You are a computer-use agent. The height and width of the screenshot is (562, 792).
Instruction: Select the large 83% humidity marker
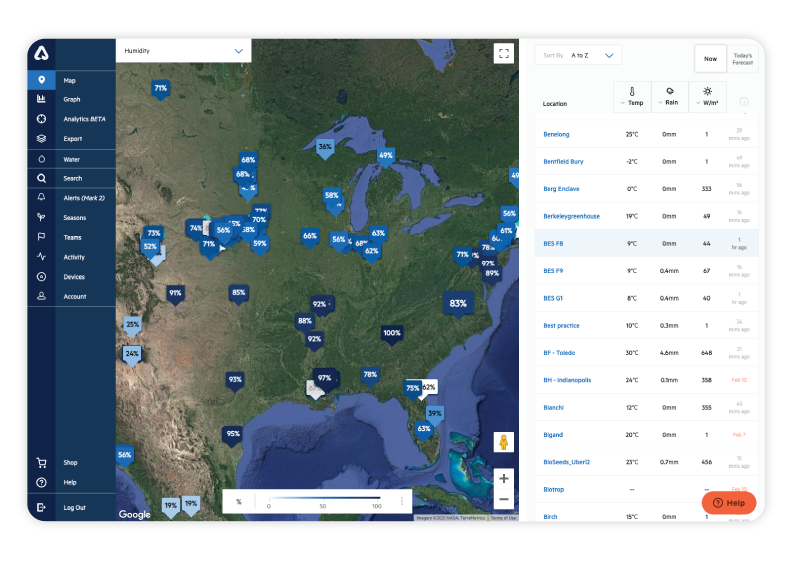point(458,303)
